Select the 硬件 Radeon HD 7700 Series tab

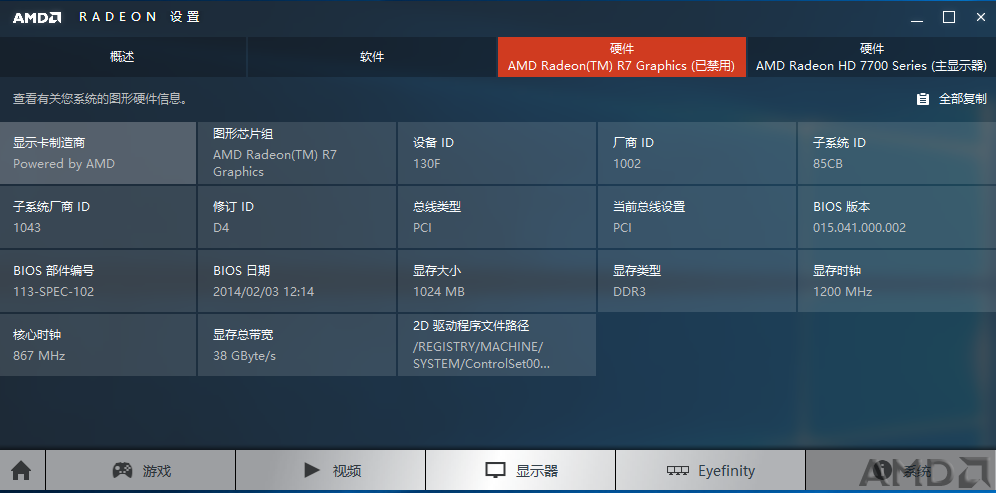click(x=872, y=57)
